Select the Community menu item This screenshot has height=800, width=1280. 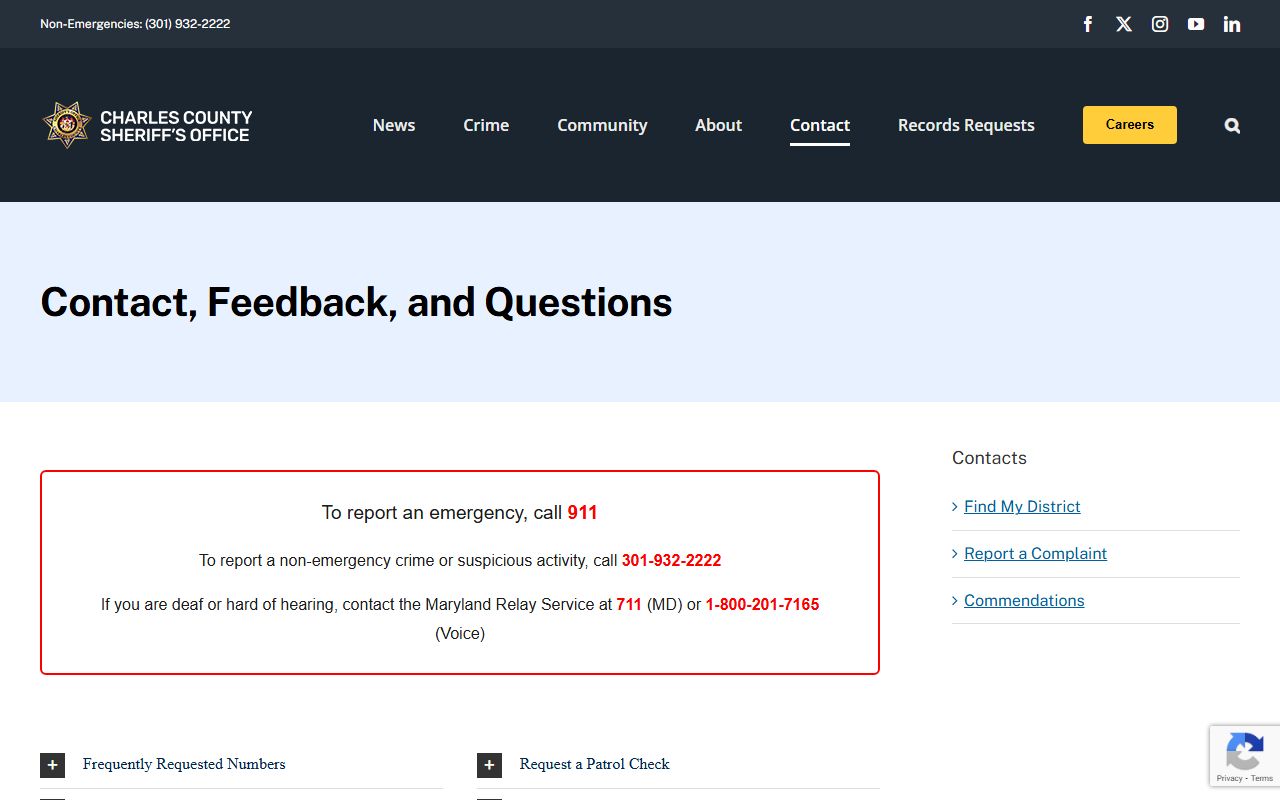602,125
